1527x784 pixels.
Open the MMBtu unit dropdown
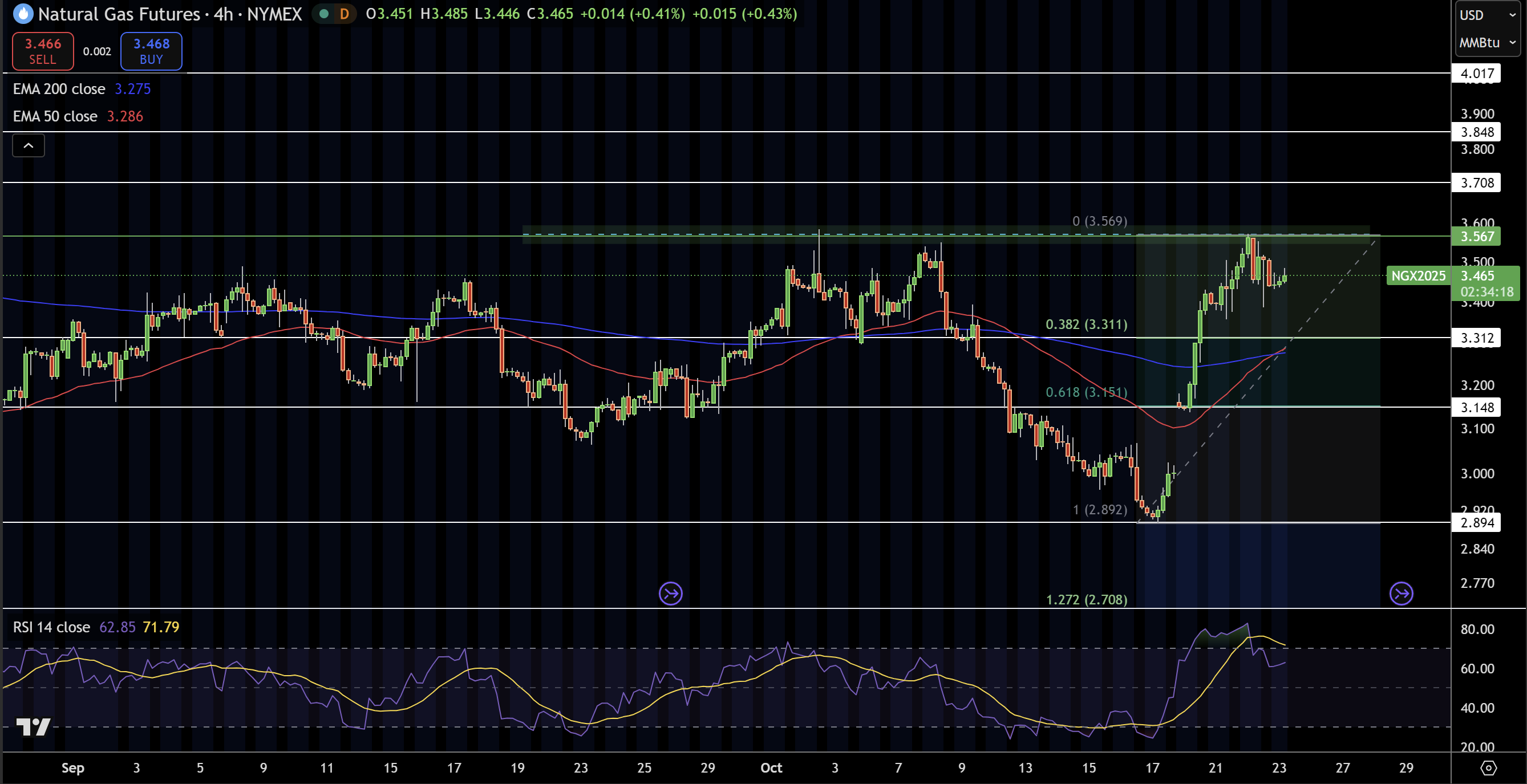(1487, 43)
